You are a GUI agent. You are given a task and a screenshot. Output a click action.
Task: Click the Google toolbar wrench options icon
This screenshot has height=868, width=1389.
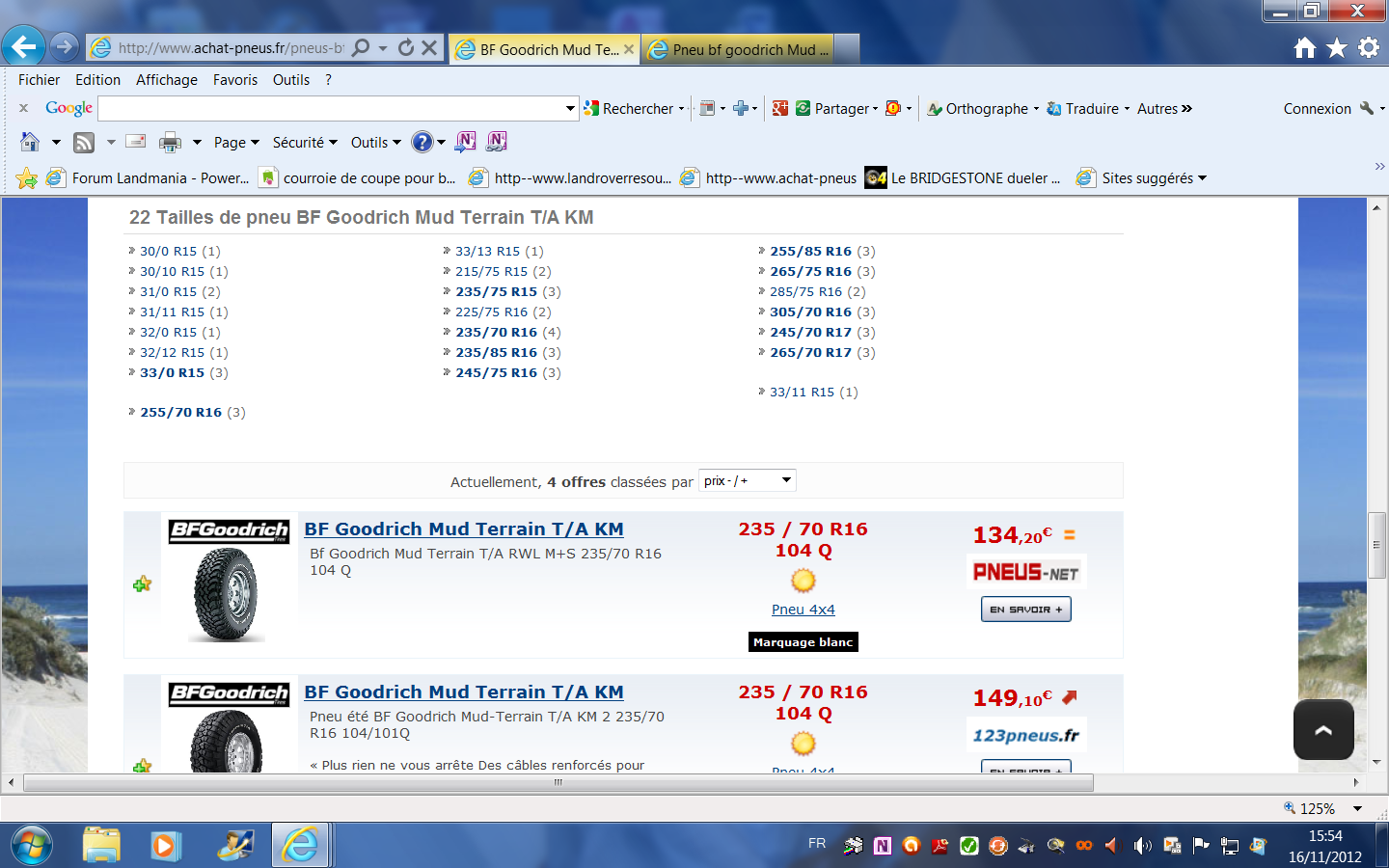click(x=1367, y=108)
